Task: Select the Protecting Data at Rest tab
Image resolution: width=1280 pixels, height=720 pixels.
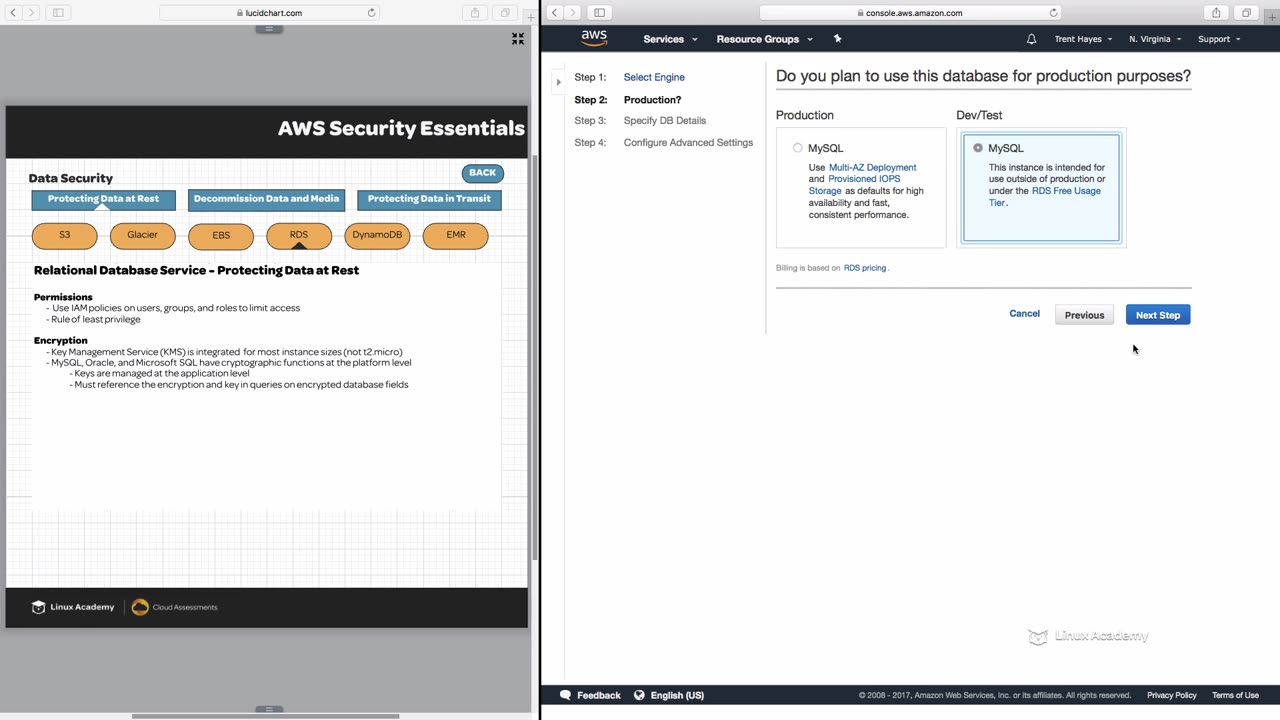Action: coord(103,199)
